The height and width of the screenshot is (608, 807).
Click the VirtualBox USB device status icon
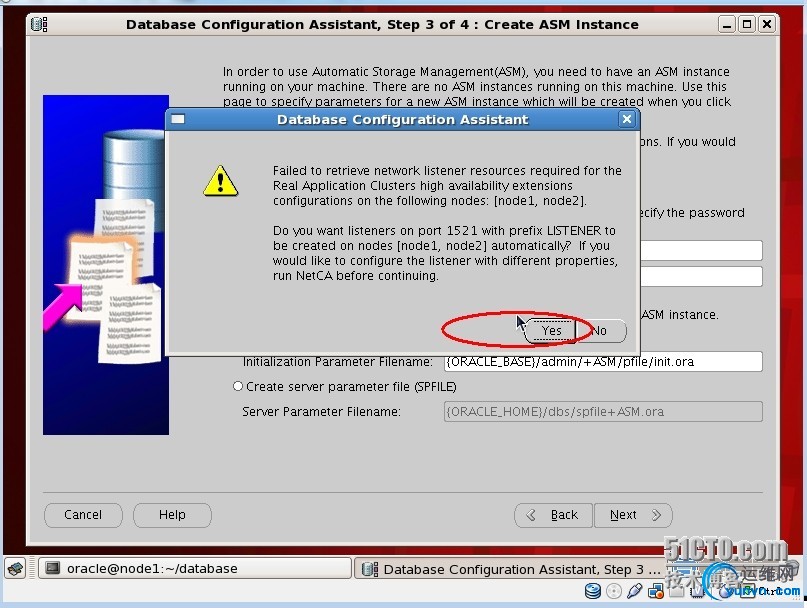click(x=635, y=591)
